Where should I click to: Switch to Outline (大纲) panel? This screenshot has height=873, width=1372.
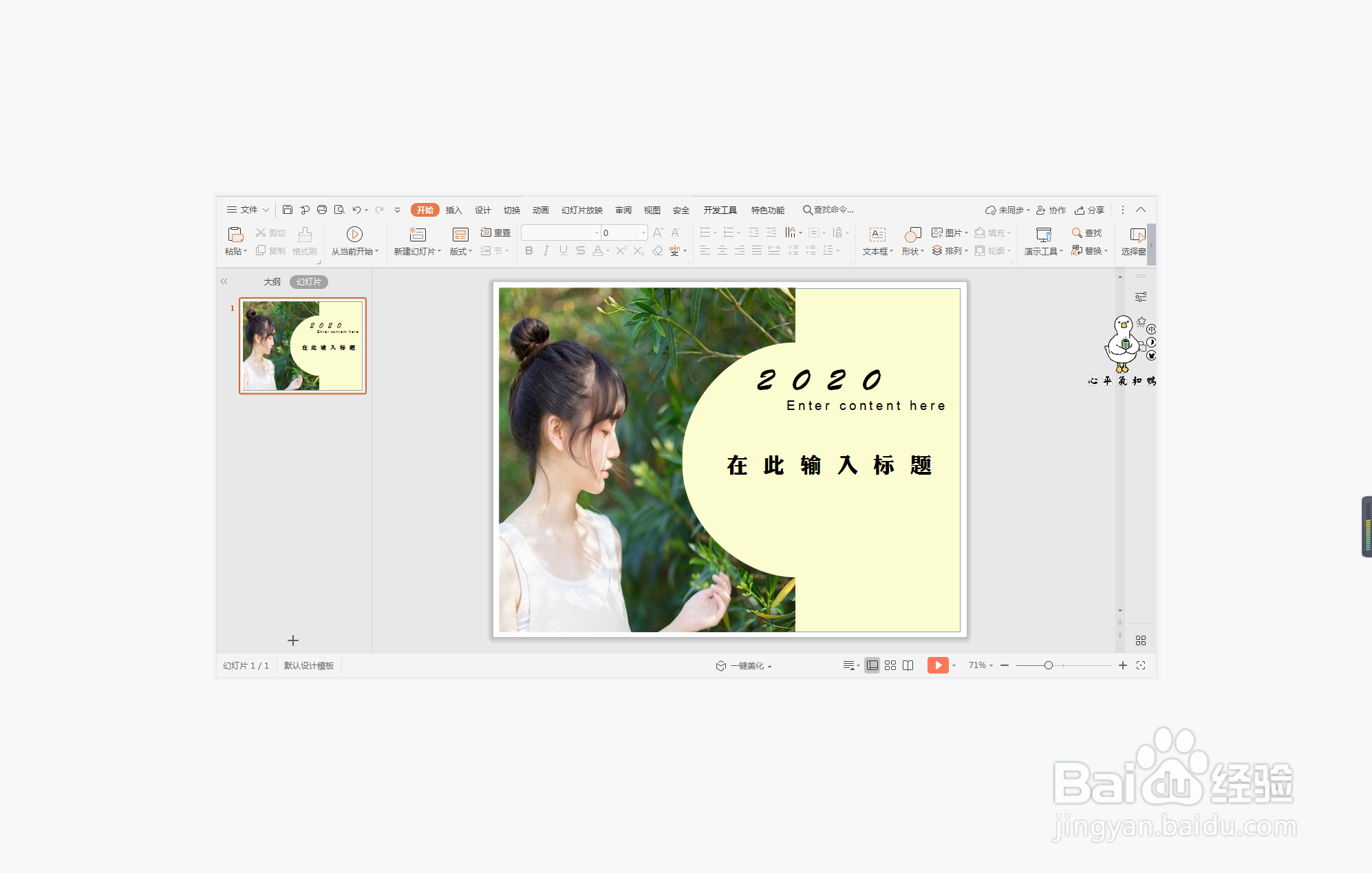[272, 281]
